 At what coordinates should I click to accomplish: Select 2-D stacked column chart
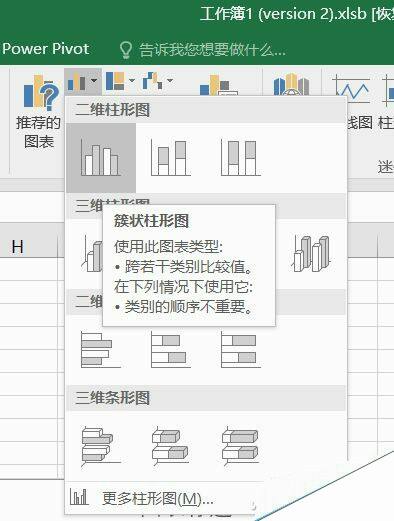tap(171, 158)
